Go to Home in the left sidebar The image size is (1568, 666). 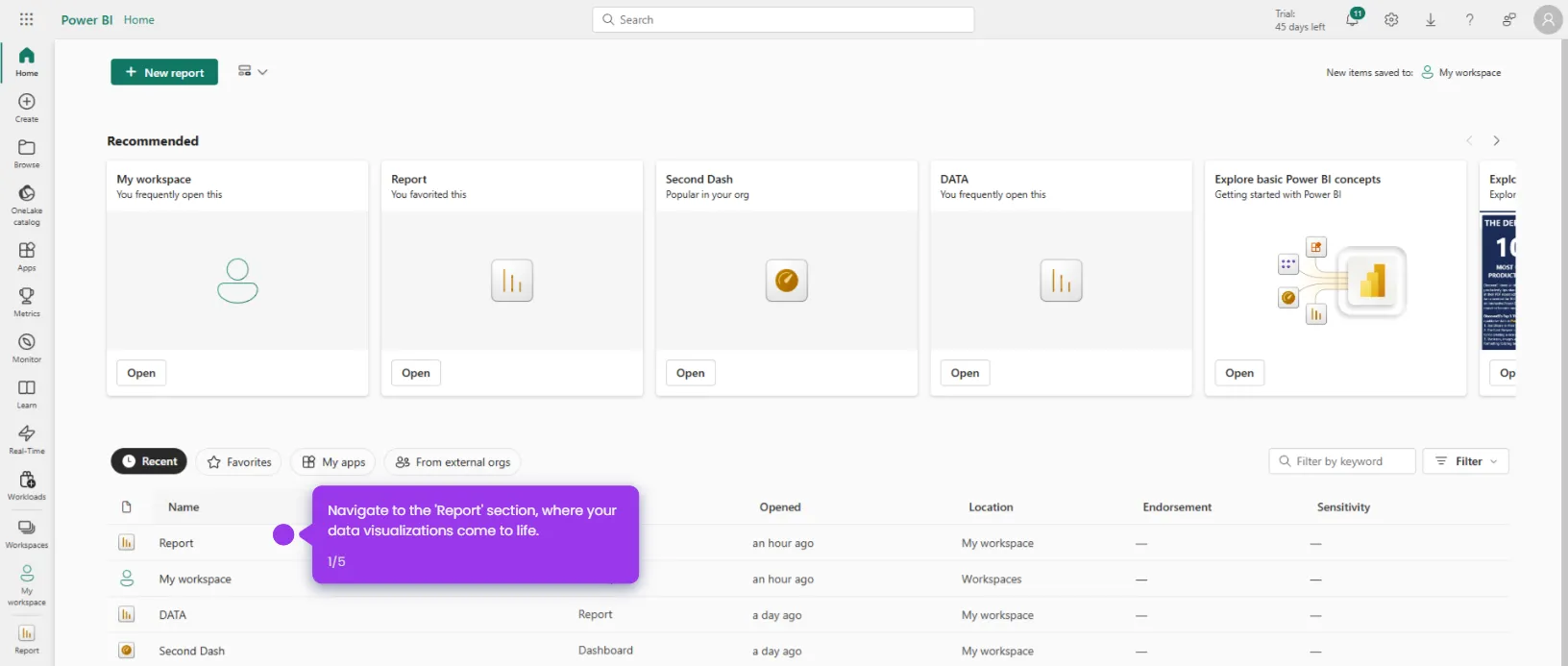point(27,62)
